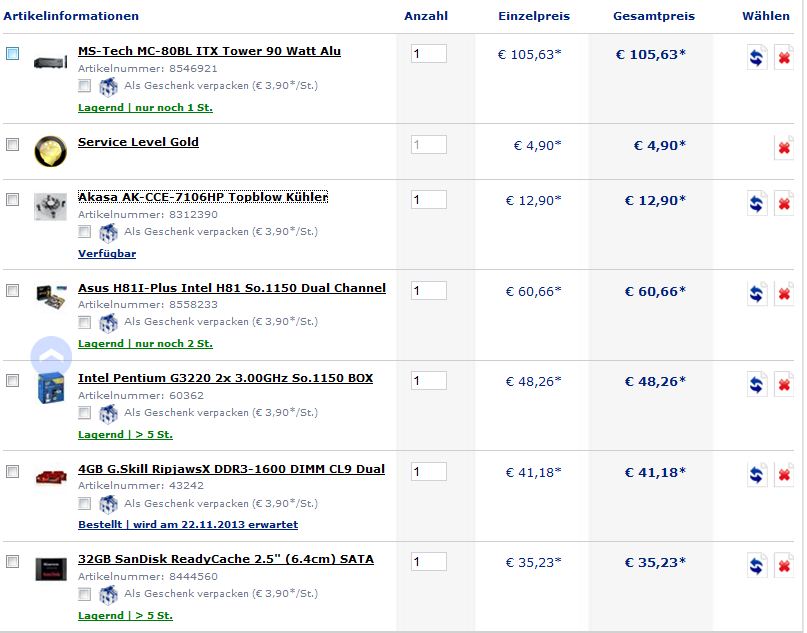Open Intel Pentium G3220 product link
Screen dimensions: 807x633
tap(225, 378)
